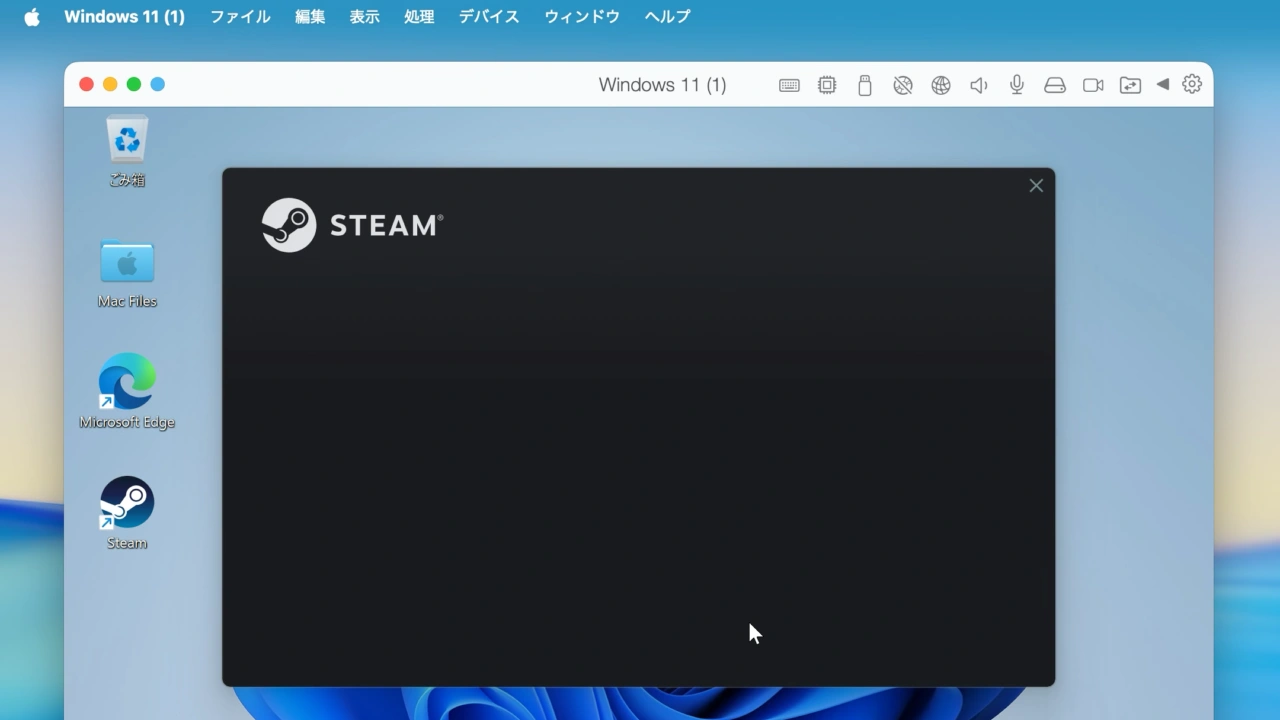The width and height of the screenshot is (1280, 720).
Task: Toggle the disabled network globe icon
Action: [x=903, y=85]
